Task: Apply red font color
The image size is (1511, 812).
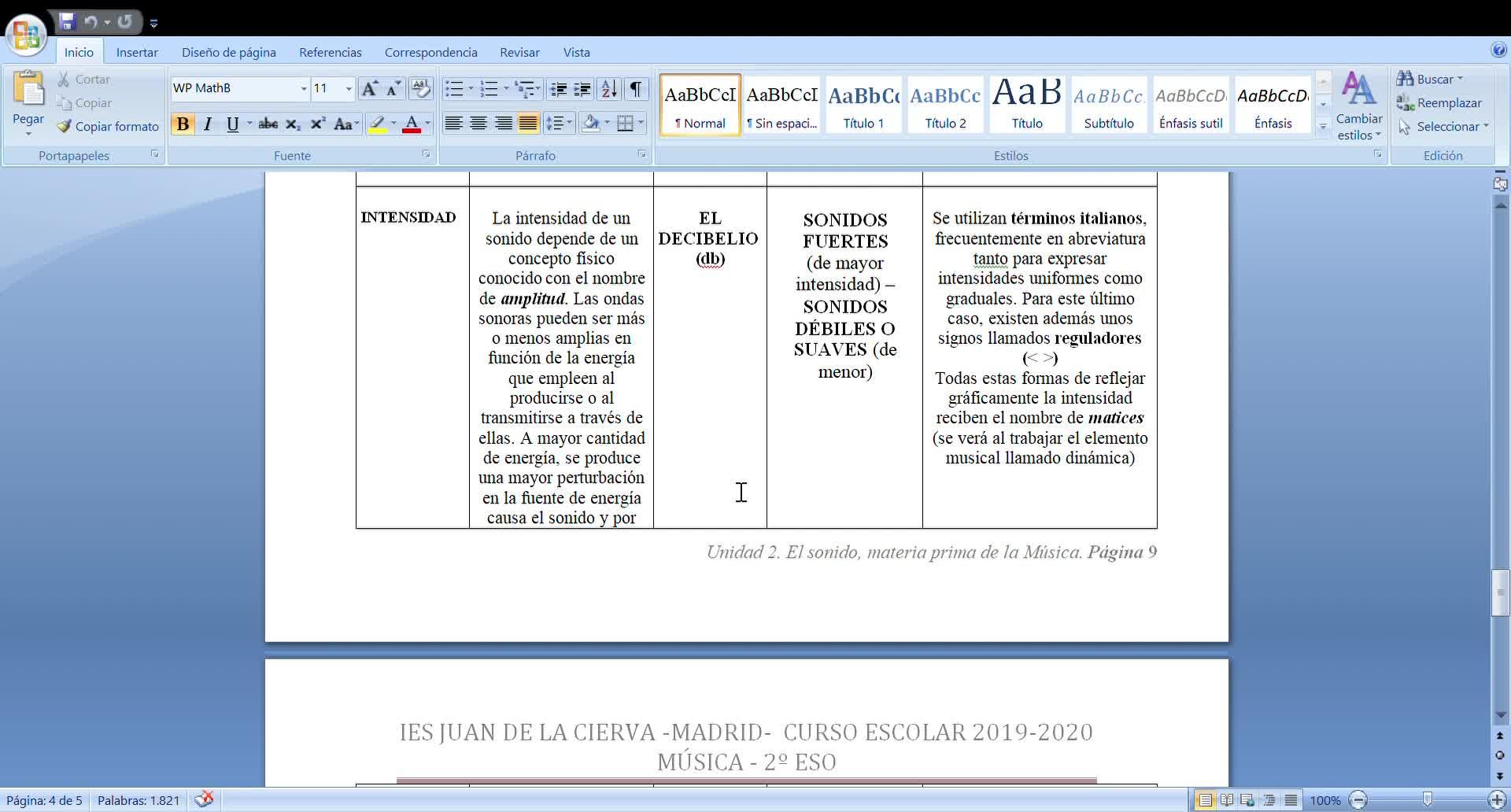Action: click(411, 124)
